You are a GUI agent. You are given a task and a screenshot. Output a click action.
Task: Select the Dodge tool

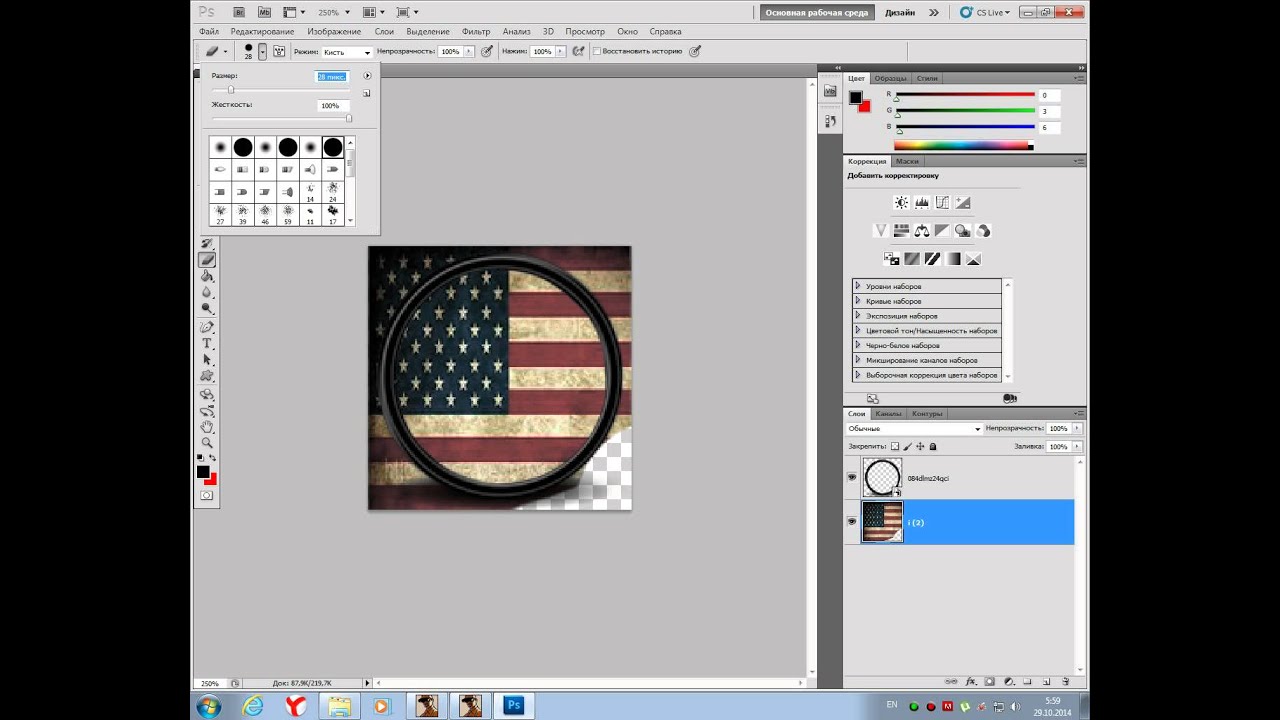click(x=207, y=310)
